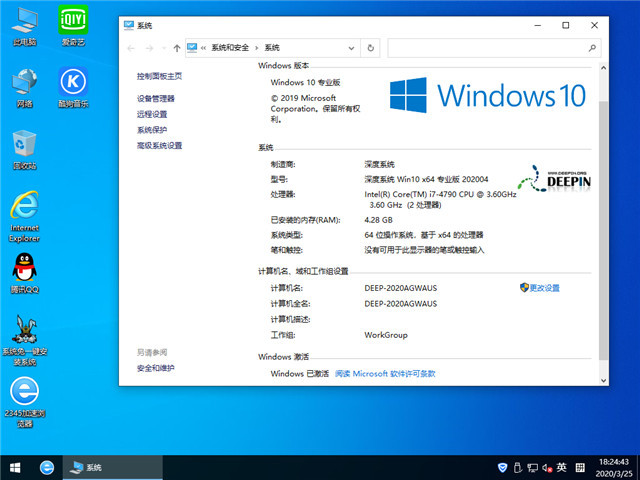Select 系统和安全 in the breadcrumb path

pos(231,47)
